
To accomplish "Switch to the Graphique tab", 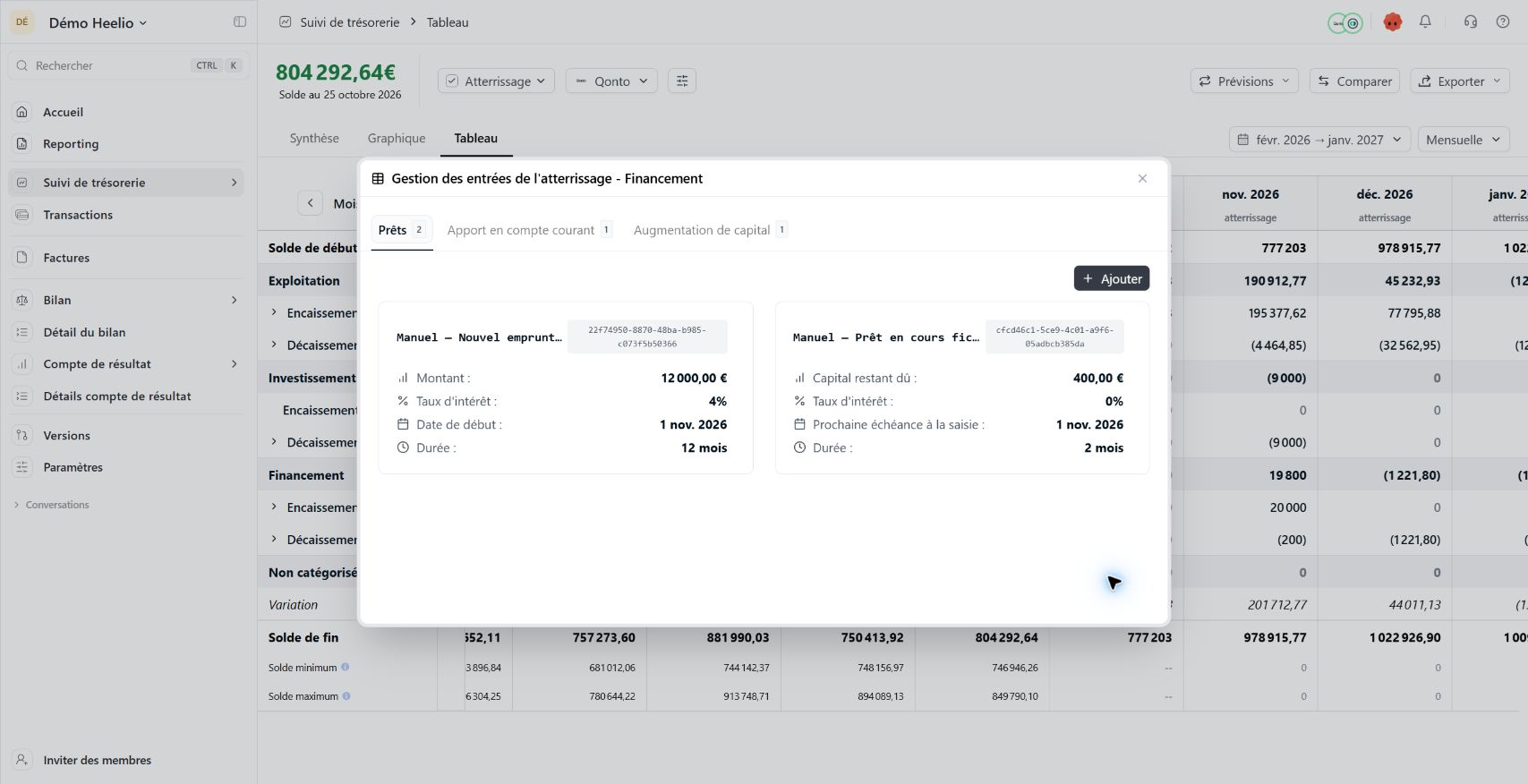I will (x=397, y=139).
